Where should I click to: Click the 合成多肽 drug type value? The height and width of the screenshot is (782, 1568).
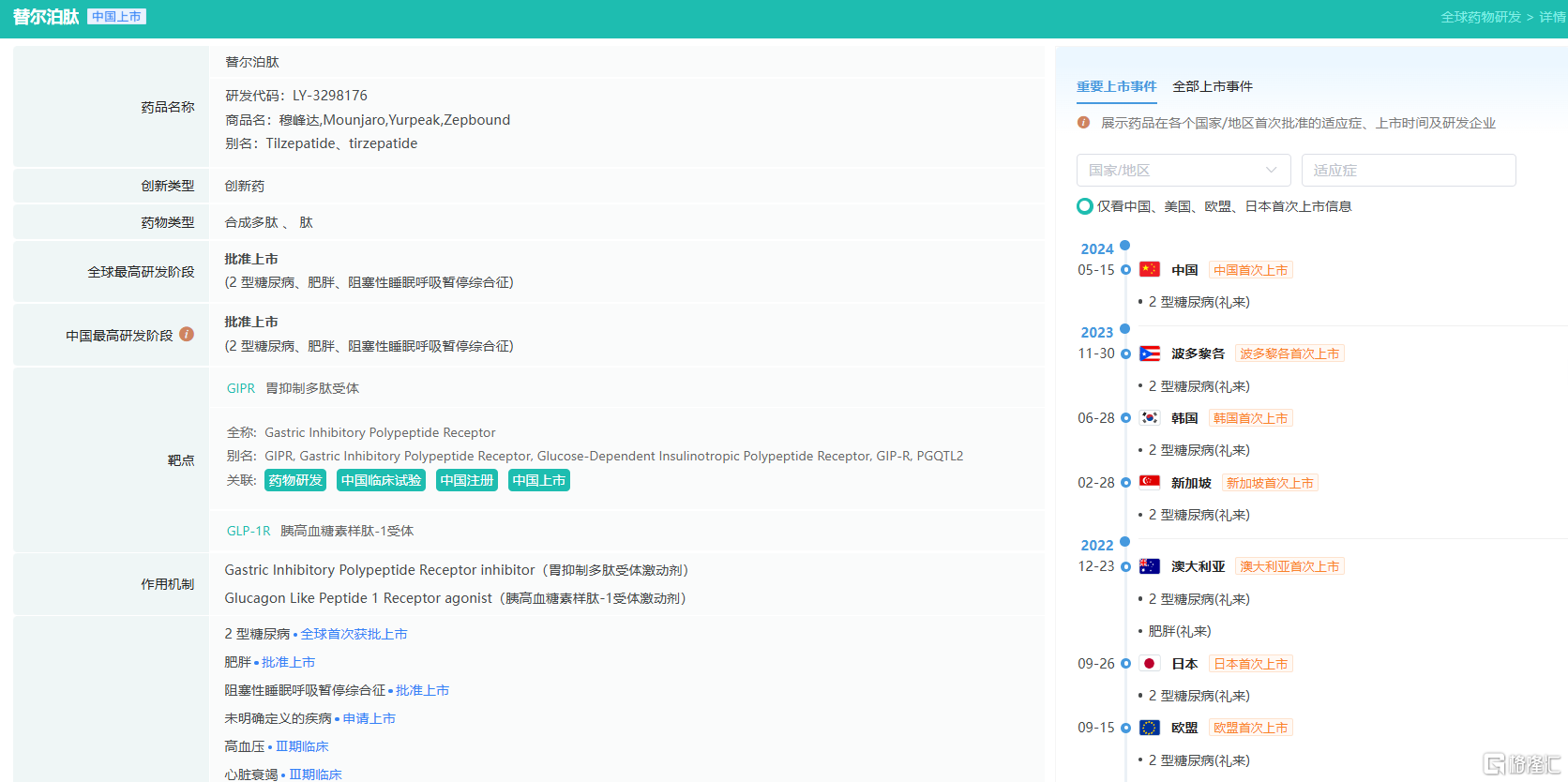[251, 222]
